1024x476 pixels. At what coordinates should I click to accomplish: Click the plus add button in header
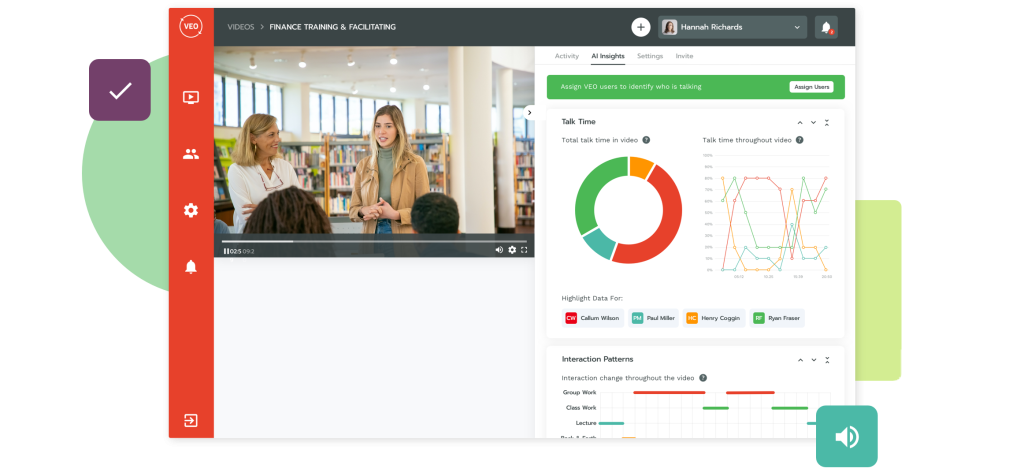pos(641,27)
